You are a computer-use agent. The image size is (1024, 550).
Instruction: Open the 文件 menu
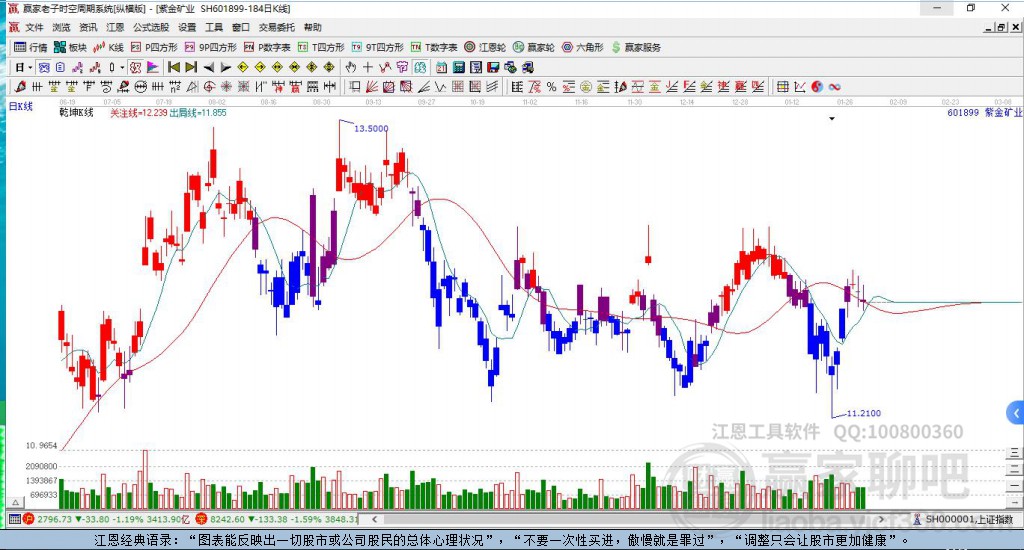[x=34, y=27]
